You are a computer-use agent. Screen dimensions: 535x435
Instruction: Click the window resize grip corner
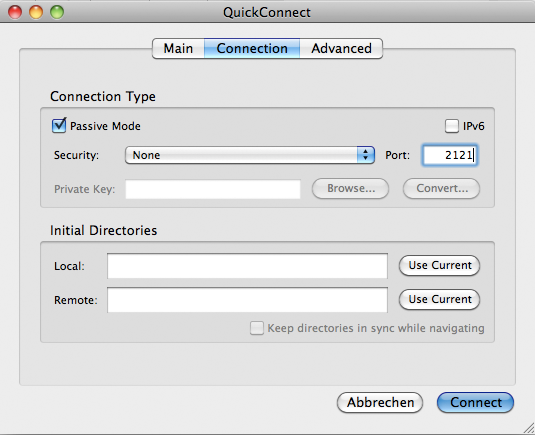pos(528,428)
